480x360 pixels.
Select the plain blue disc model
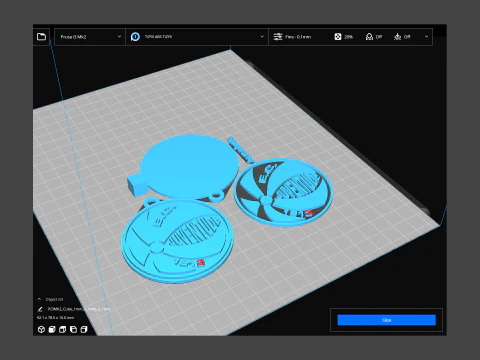pyautogui.click(x=189, y=165)
